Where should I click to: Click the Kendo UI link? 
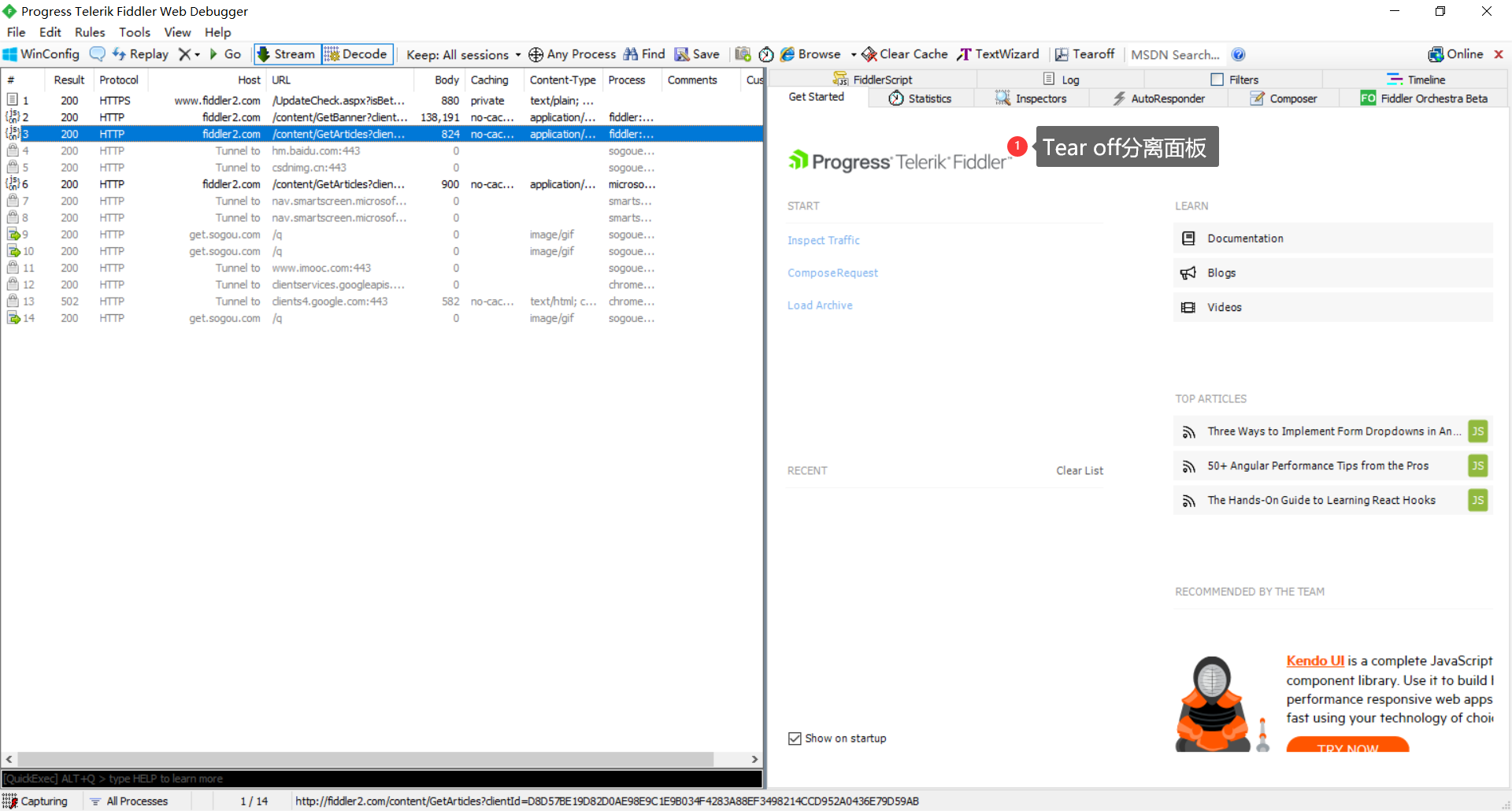[1315, 661]
